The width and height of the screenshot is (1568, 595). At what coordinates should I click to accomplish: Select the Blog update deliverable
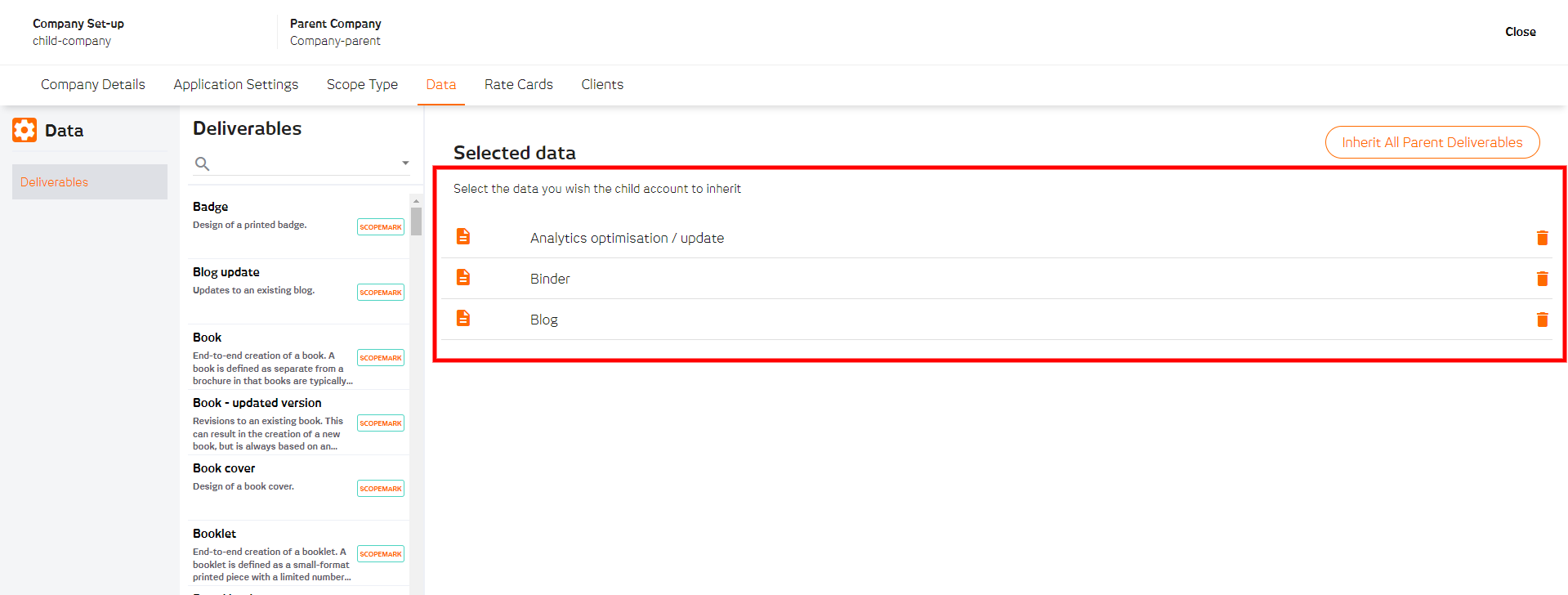[298, 292]
